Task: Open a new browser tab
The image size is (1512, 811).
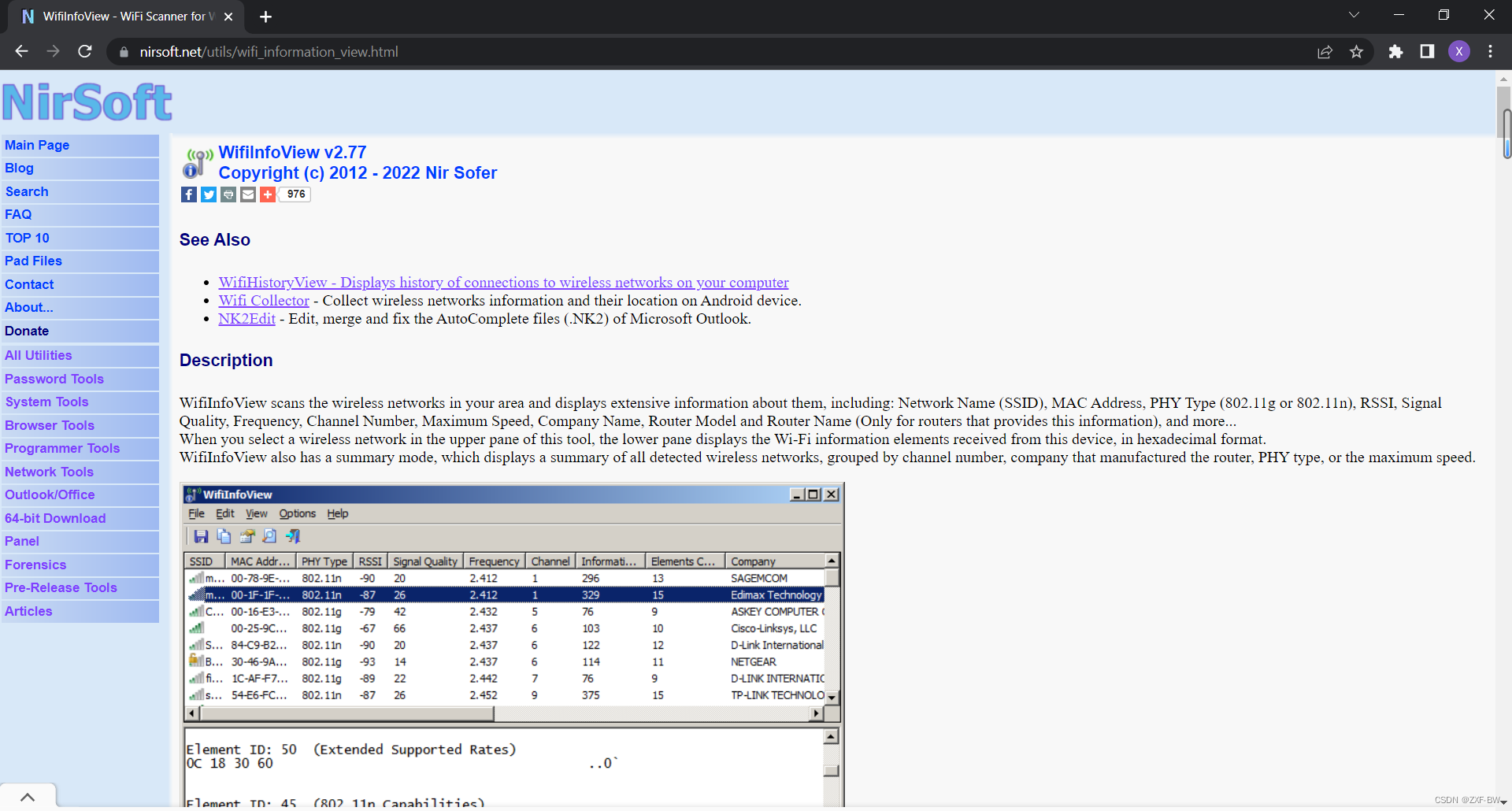Action: [x=265, y=17]
